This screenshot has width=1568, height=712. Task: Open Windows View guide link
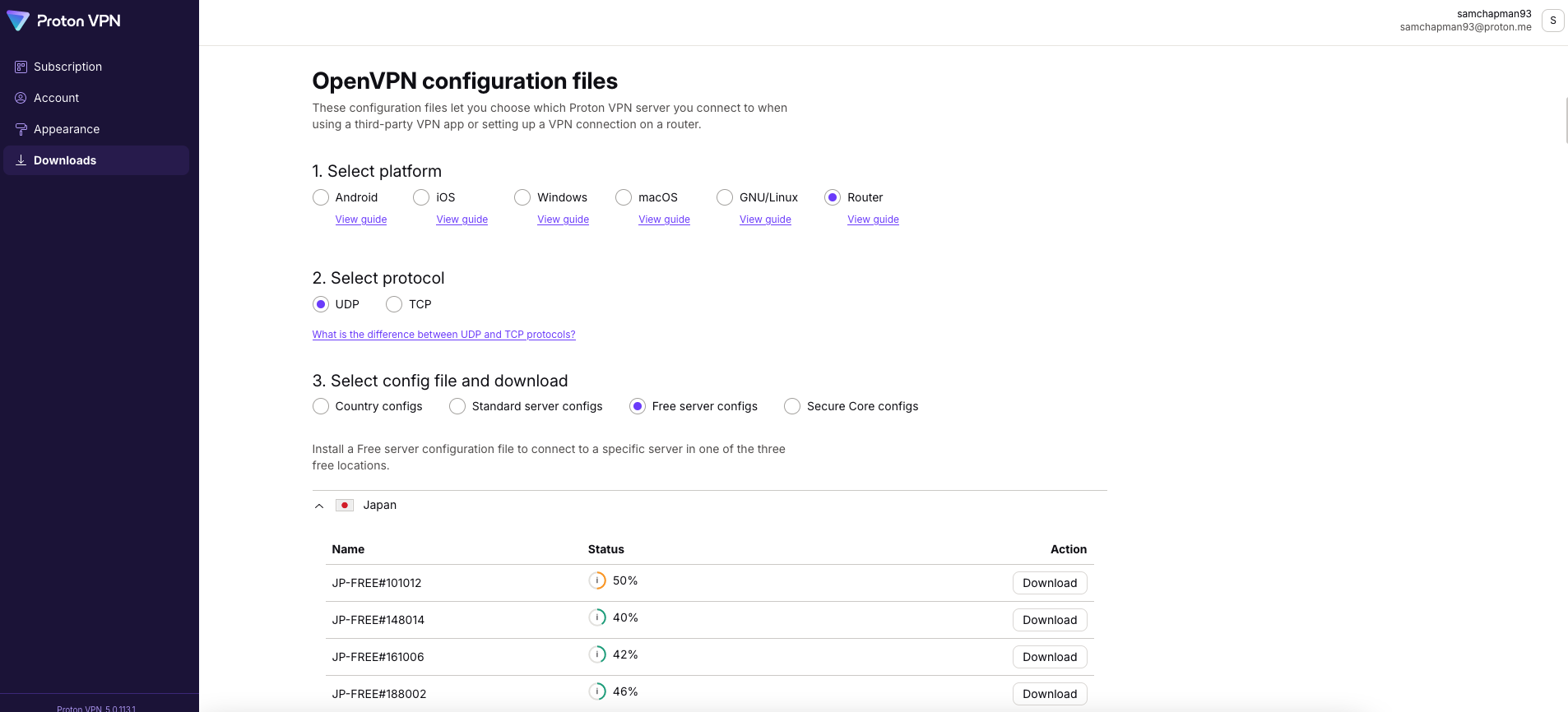(564, 220)
